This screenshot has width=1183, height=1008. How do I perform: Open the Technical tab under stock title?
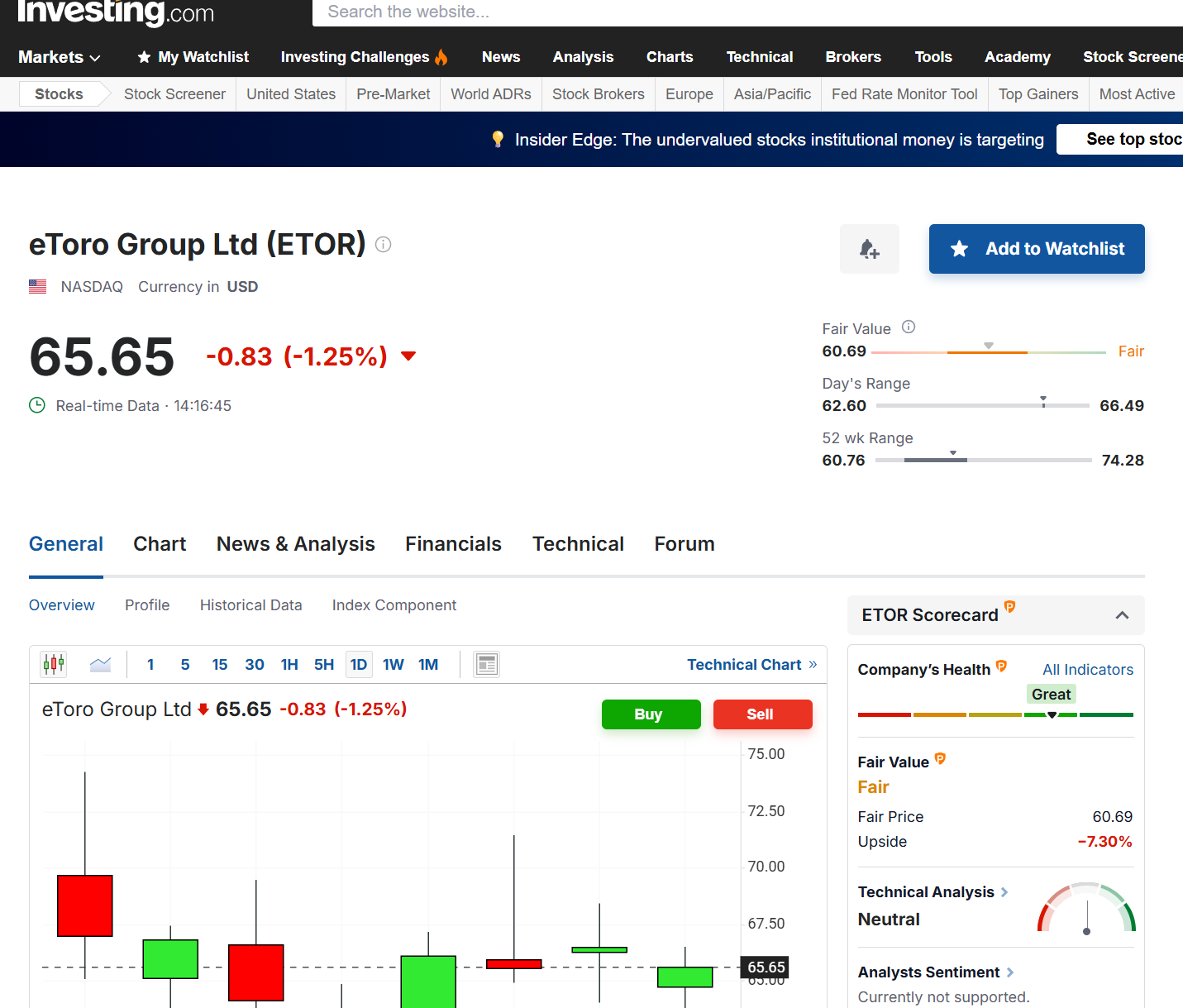578,544
